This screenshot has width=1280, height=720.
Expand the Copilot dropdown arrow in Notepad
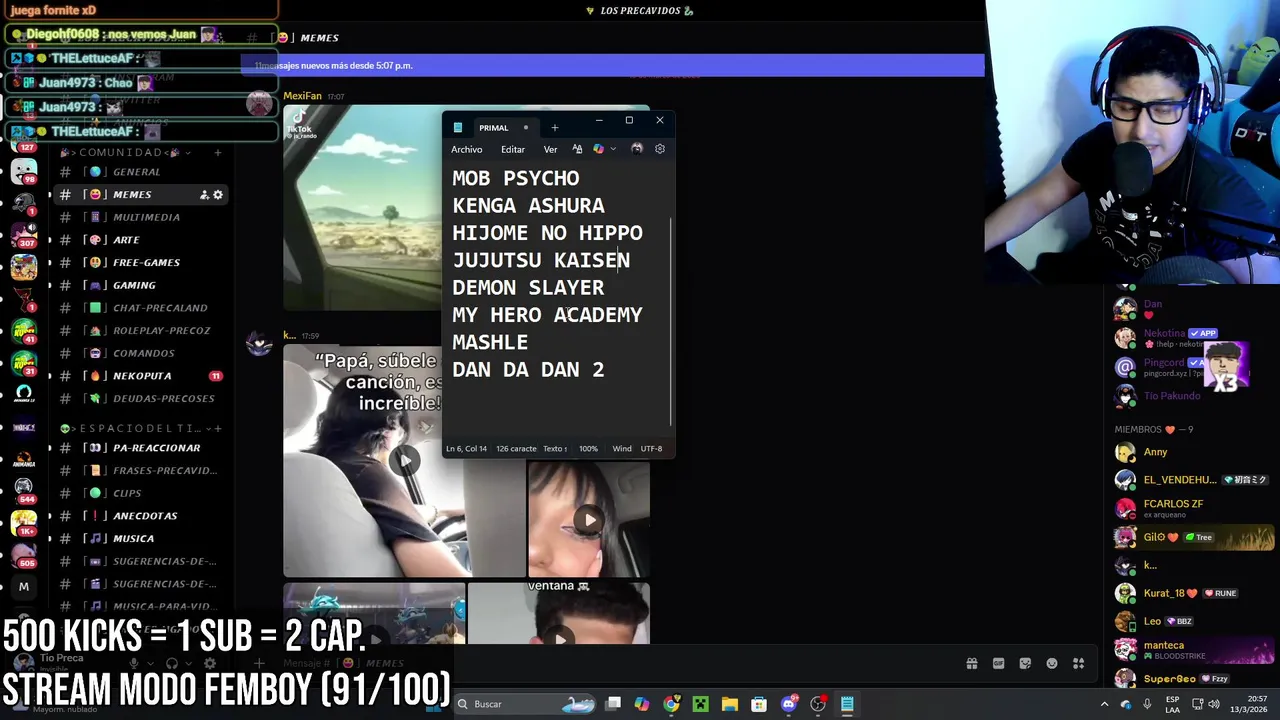pos(613,149)
